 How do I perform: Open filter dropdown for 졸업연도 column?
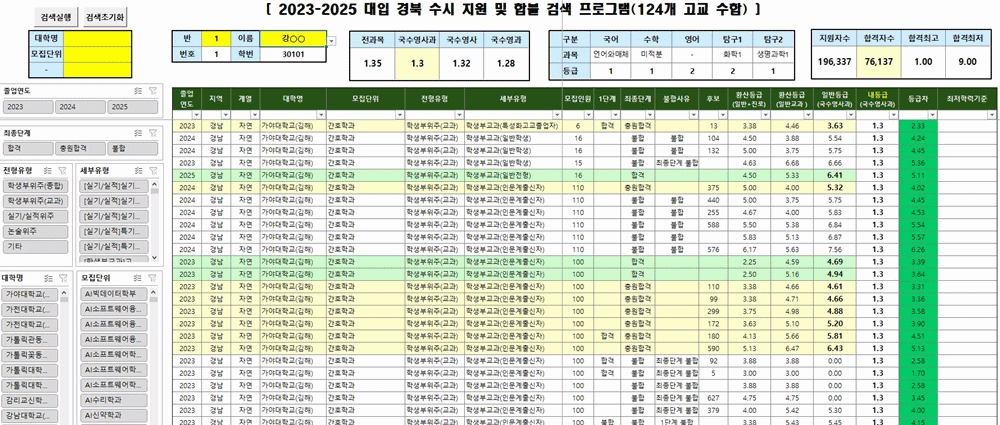click(x=196, y=115)
